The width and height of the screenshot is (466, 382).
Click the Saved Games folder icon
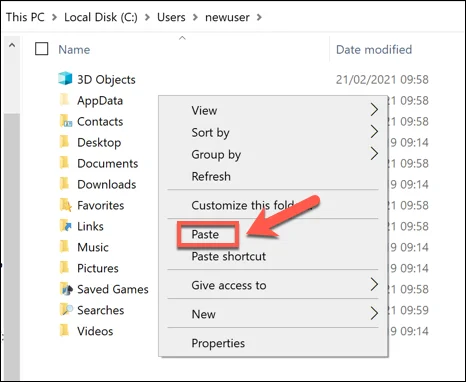(x=66, y=289)
